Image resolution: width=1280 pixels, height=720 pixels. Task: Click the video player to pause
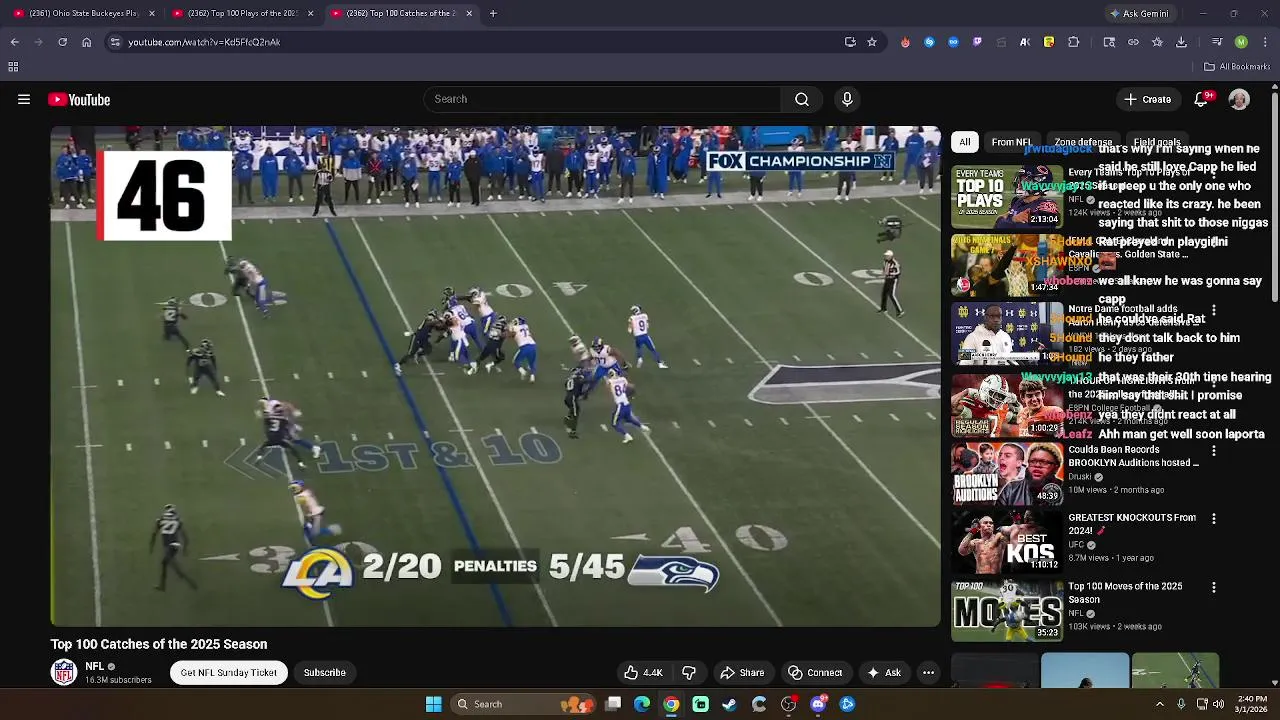coord(495,376)
